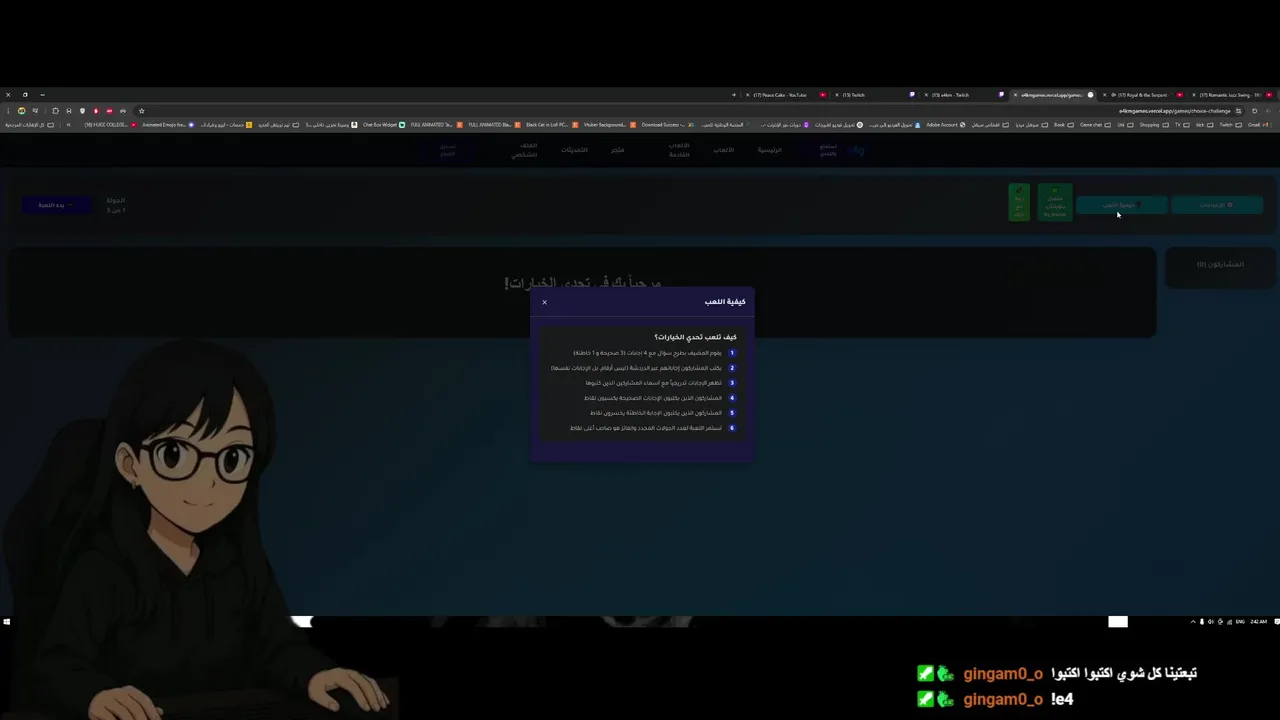1280x720 pixels.
Task: Open الرئيسية in site navigation
Action: pos(769,150)
